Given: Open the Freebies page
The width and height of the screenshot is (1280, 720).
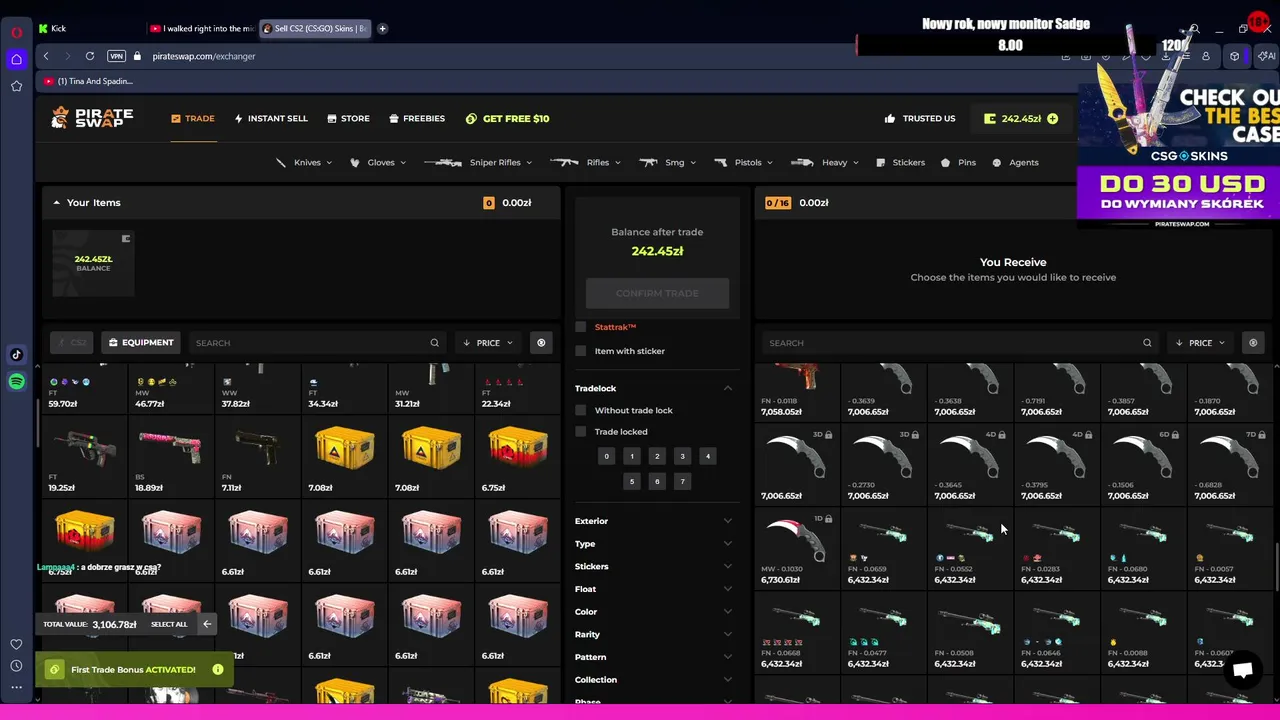Looking at the screenshot, I should (x=417, y=119).
